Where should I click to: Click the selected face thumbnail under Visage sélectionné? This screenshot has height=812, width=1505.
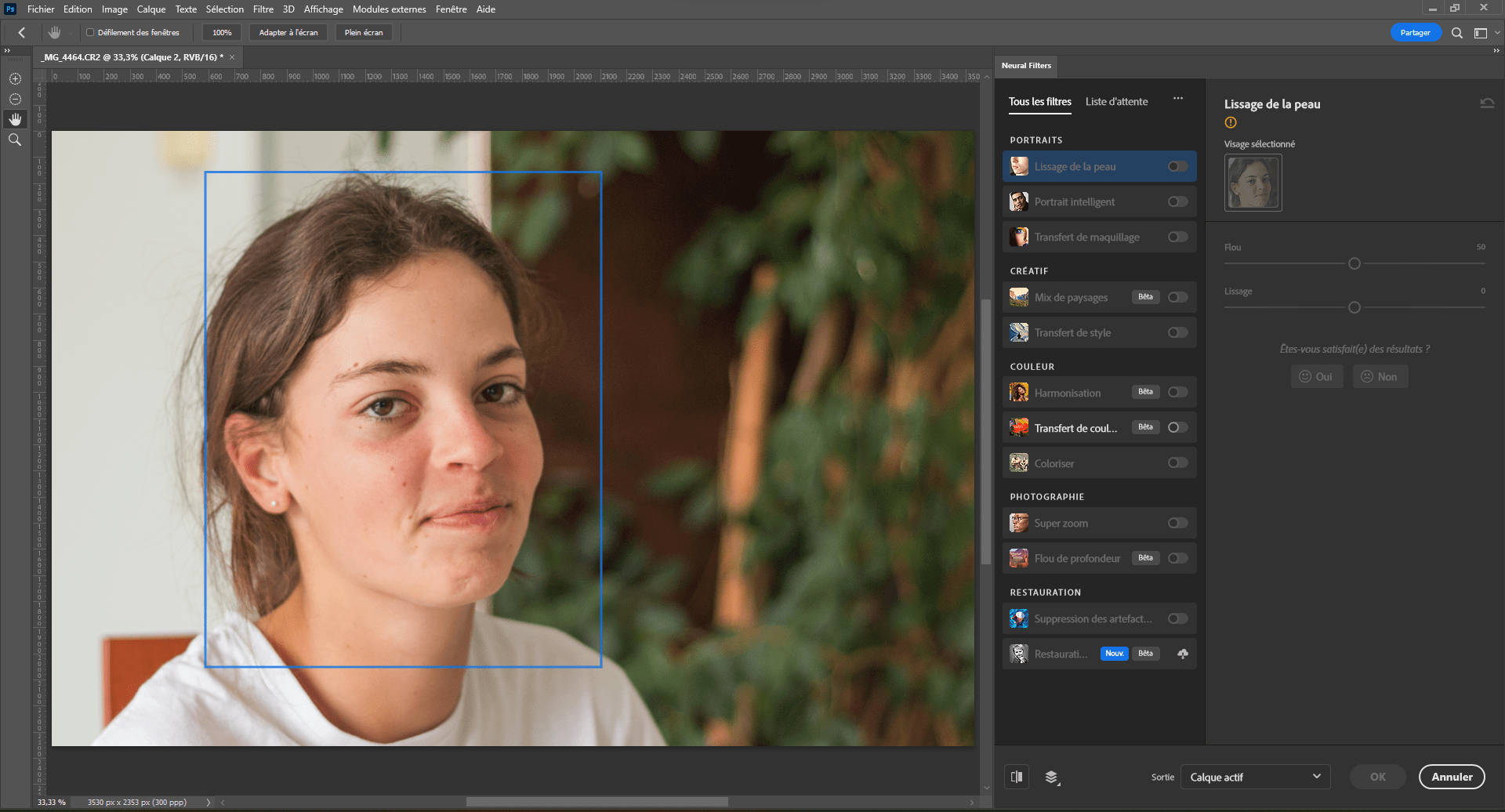pyautogui.click(x=1253, y=183)
